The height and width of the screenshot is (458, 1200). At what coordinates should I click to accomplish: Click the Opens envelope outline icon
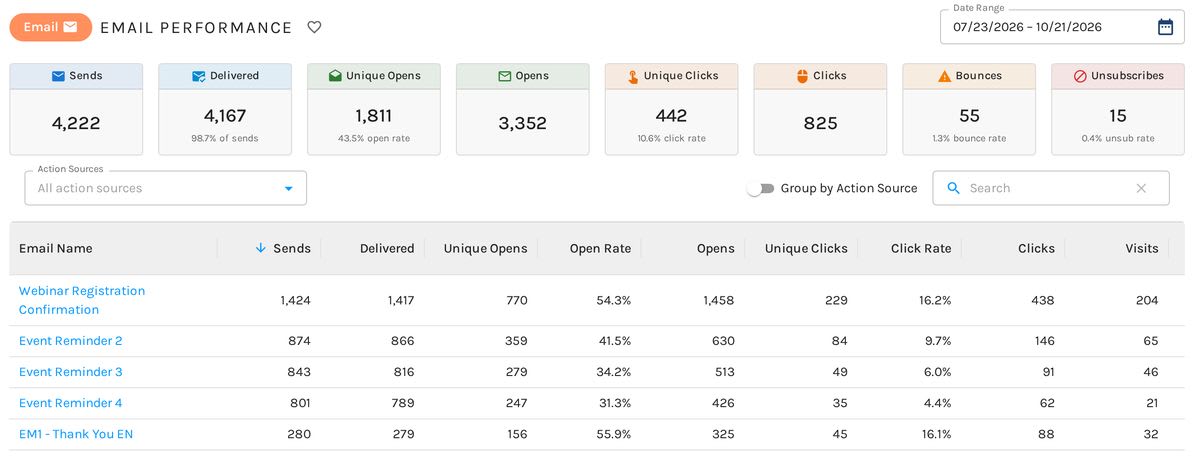click(x=503, y=76)
